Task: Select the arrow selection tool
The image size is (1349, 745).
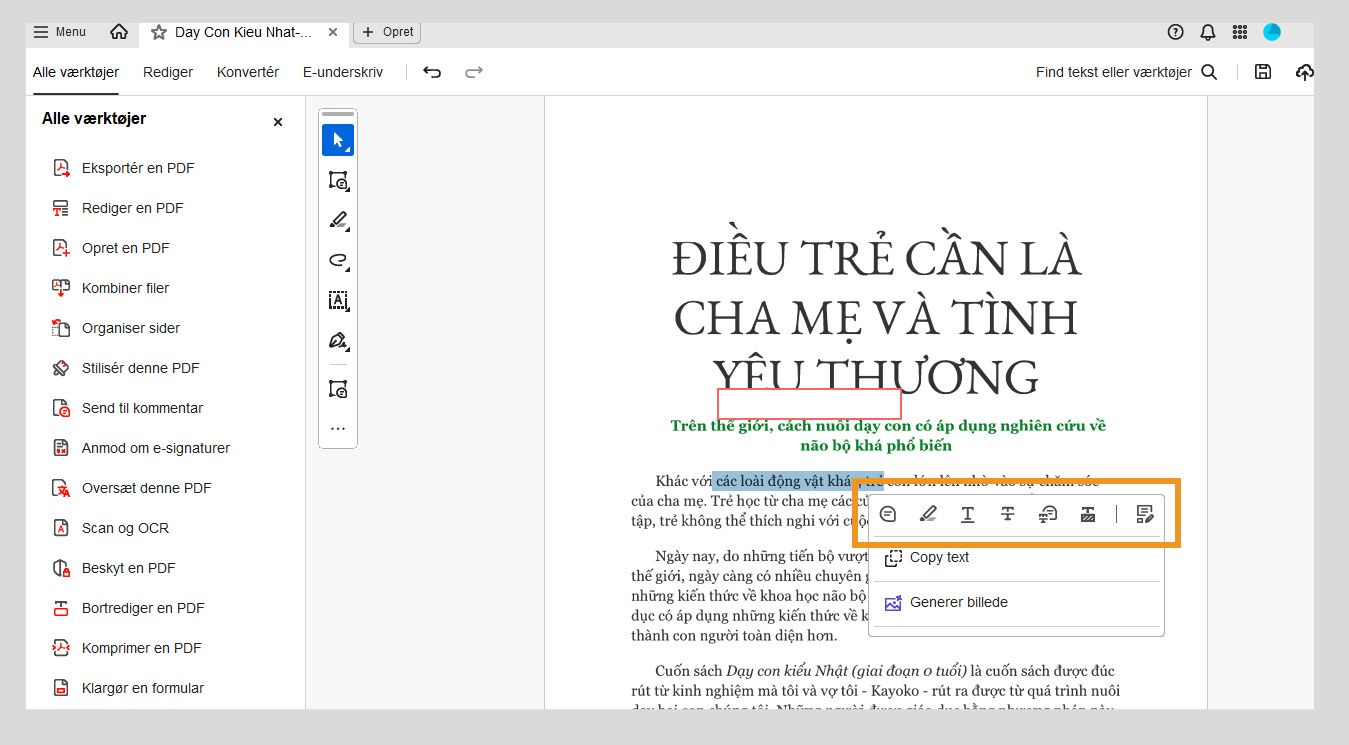Action: 337,140
